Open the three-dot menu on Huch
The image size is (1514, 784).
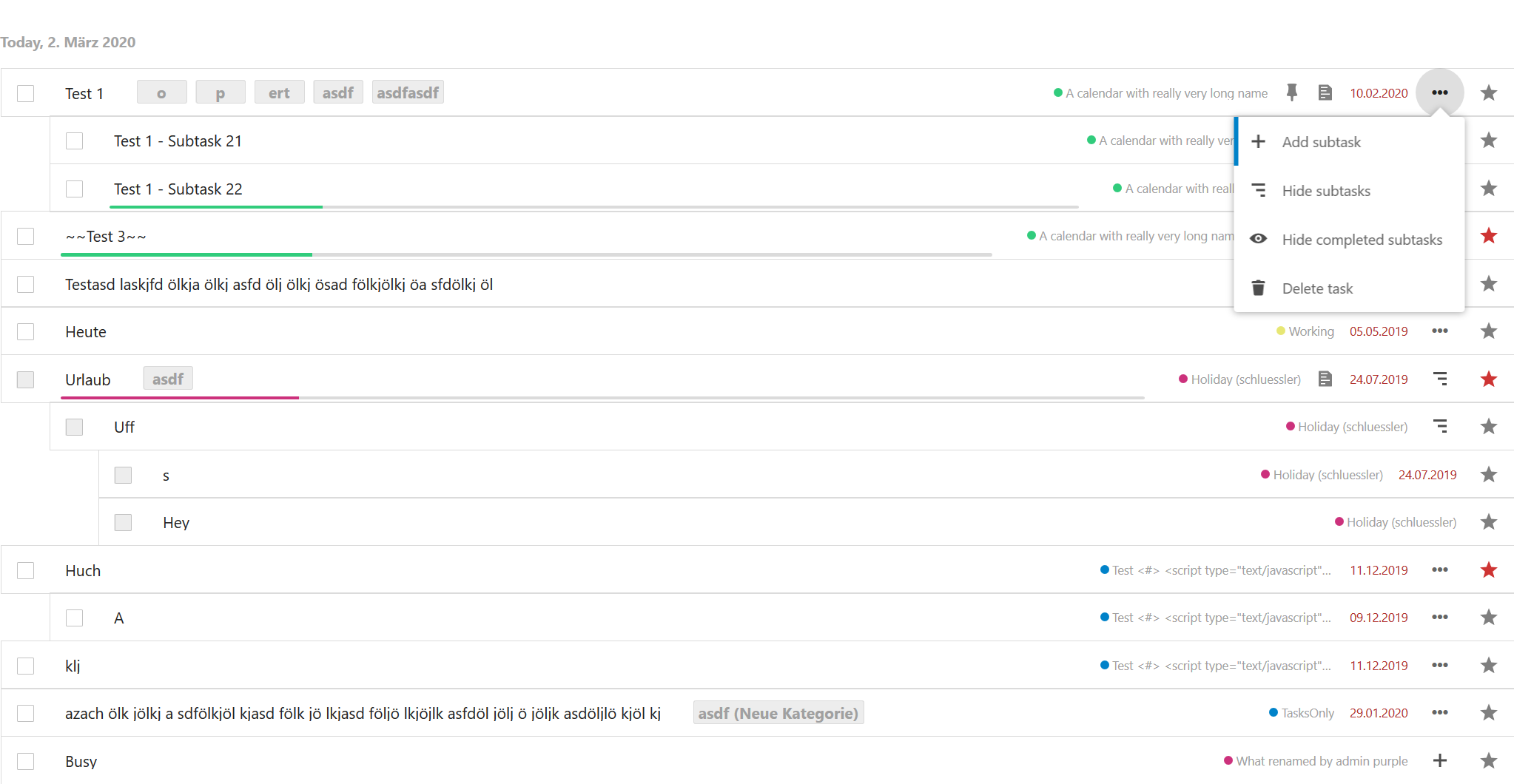1441,570
